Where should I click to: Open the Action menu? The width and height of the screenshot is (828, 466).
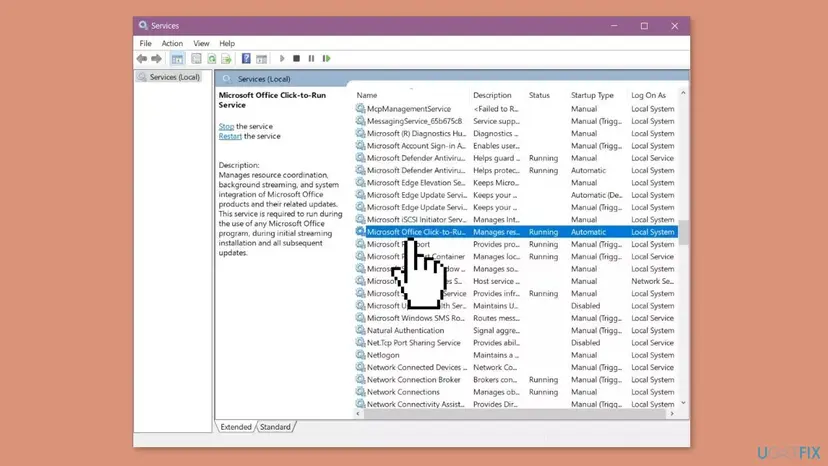pyautogui.click(x=172, y=43)
